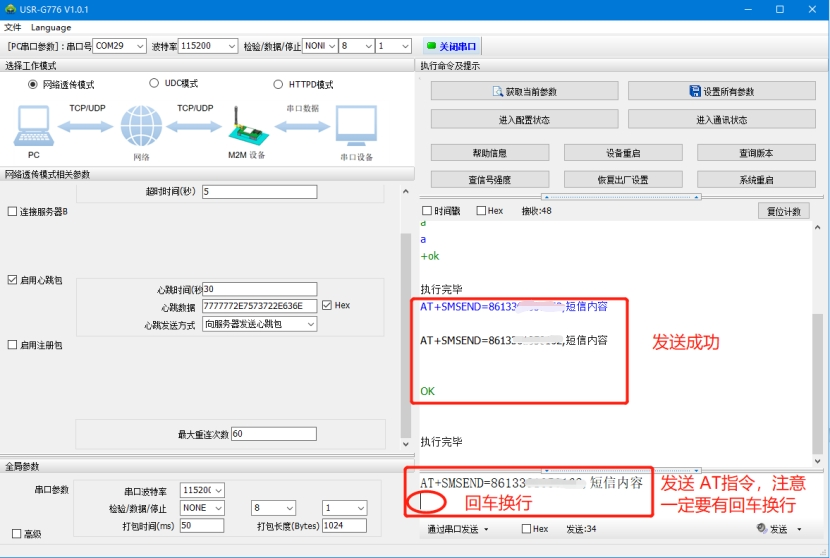Click the 设置所有参数 save icon button

click(x=721, y=92)
